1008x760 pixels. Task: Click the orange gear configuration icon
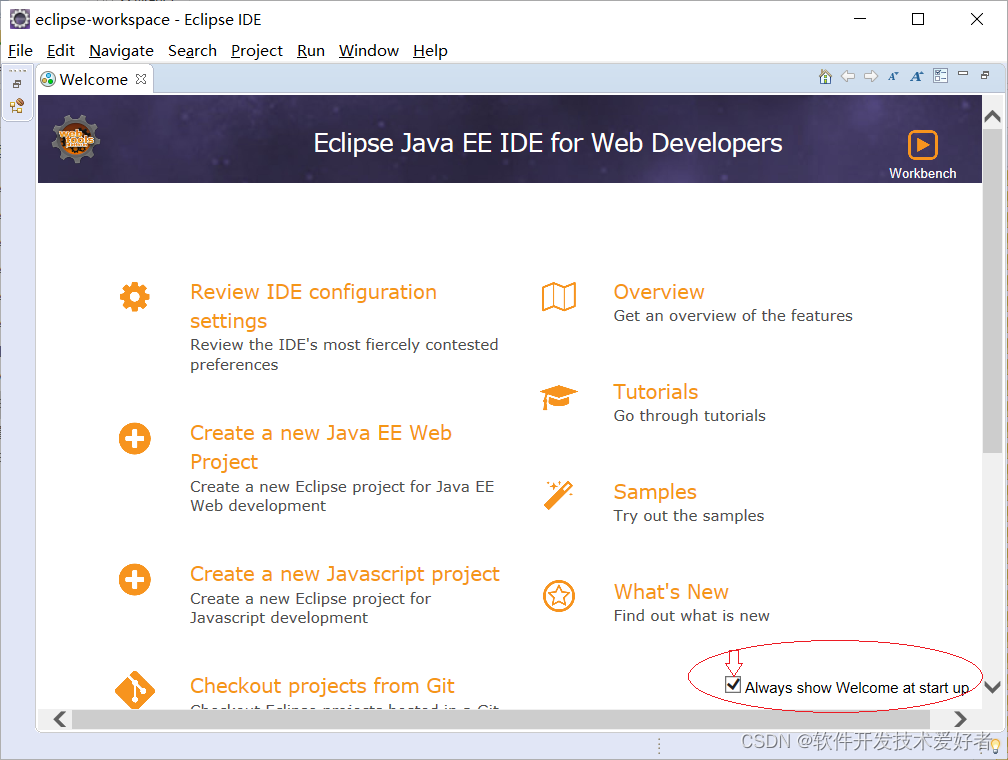click(x=134, y=296)
